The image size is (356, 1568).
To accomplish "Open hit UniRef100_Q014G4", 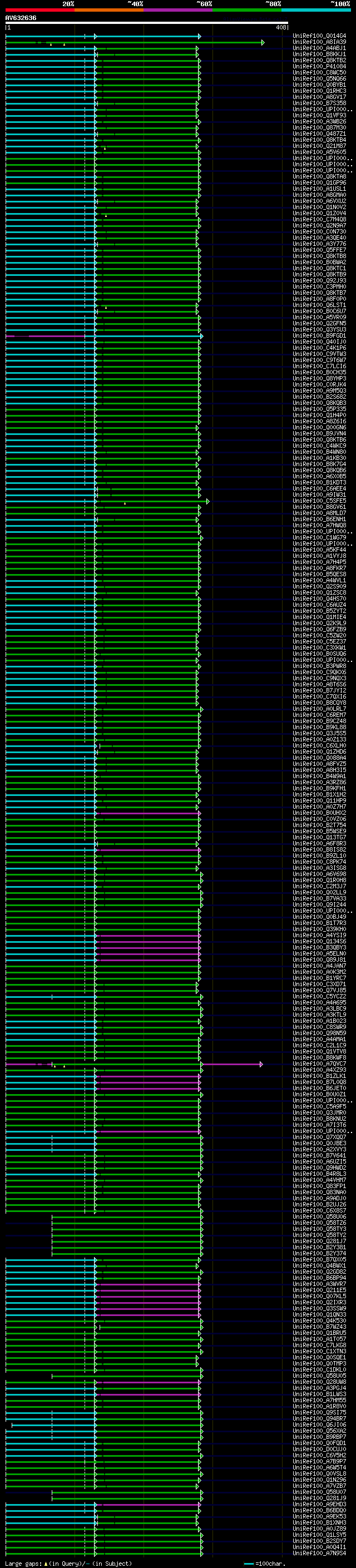I will point(319,36).
